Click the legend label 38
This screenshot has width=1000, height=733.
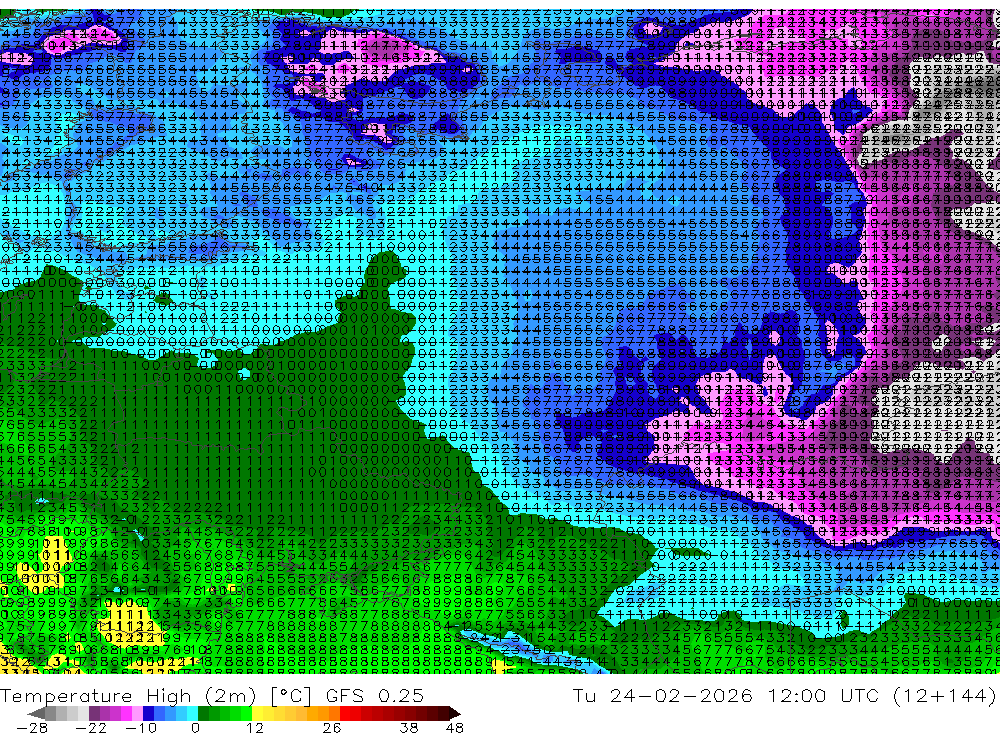tap(409, 728)
